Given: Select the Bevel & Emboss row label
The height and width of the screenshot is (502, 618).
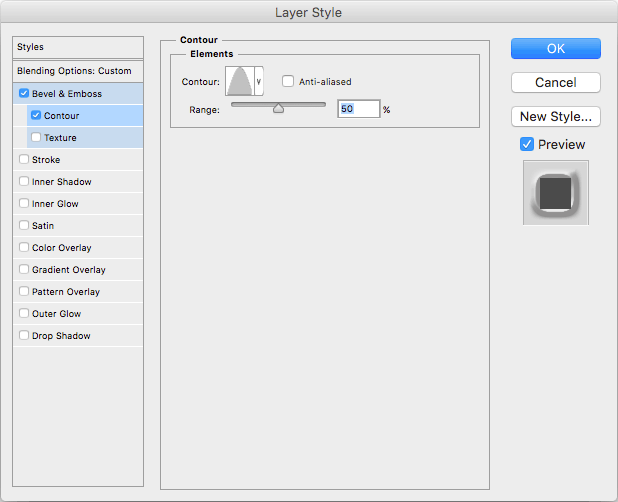Looking at the screenshot, I should point(67,94).
